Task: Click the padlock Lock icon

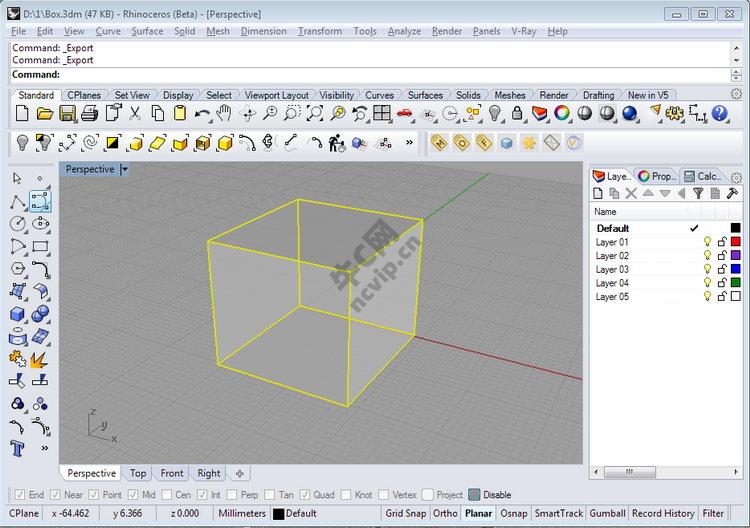Action: pyautogui.click(x=517, y=114)
